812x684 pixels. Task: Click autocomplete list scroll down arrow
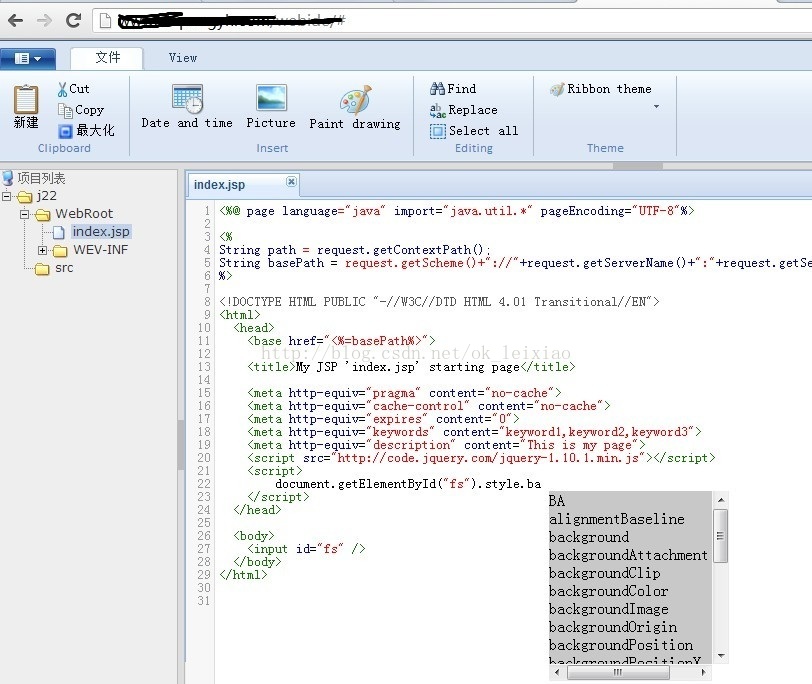click(720, 656)
